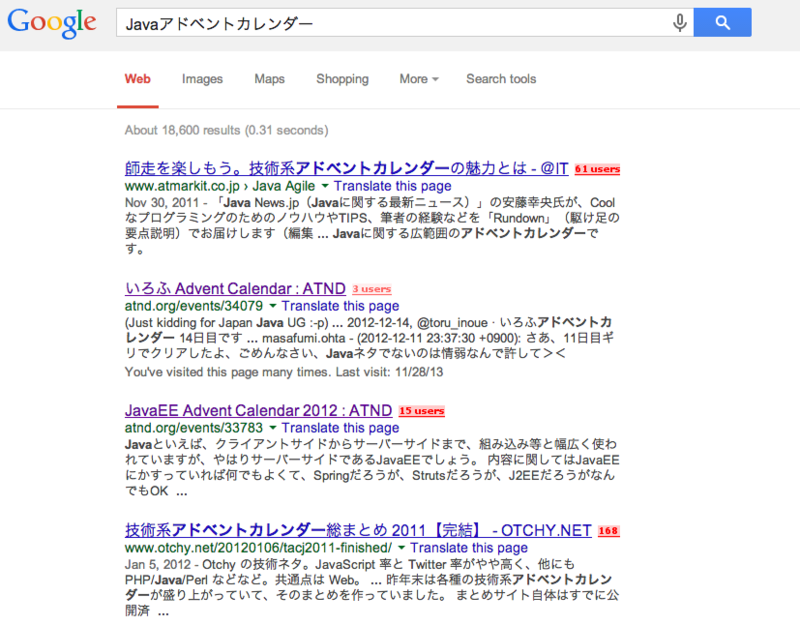This screenshot has width=800, height=625.
Task: Expand dropdown arrow next to www.atmarkit.co.jp
Action: tap(324, 186)
